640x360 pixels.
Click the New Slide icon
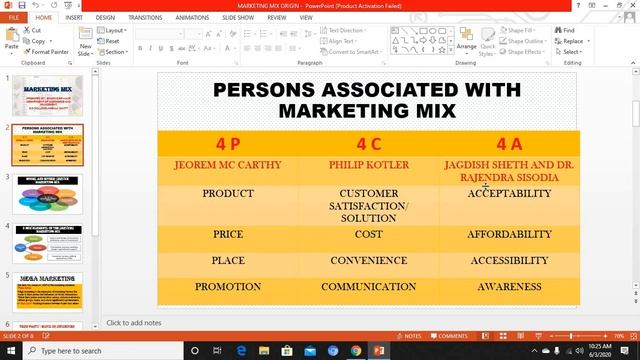(85, 34)
